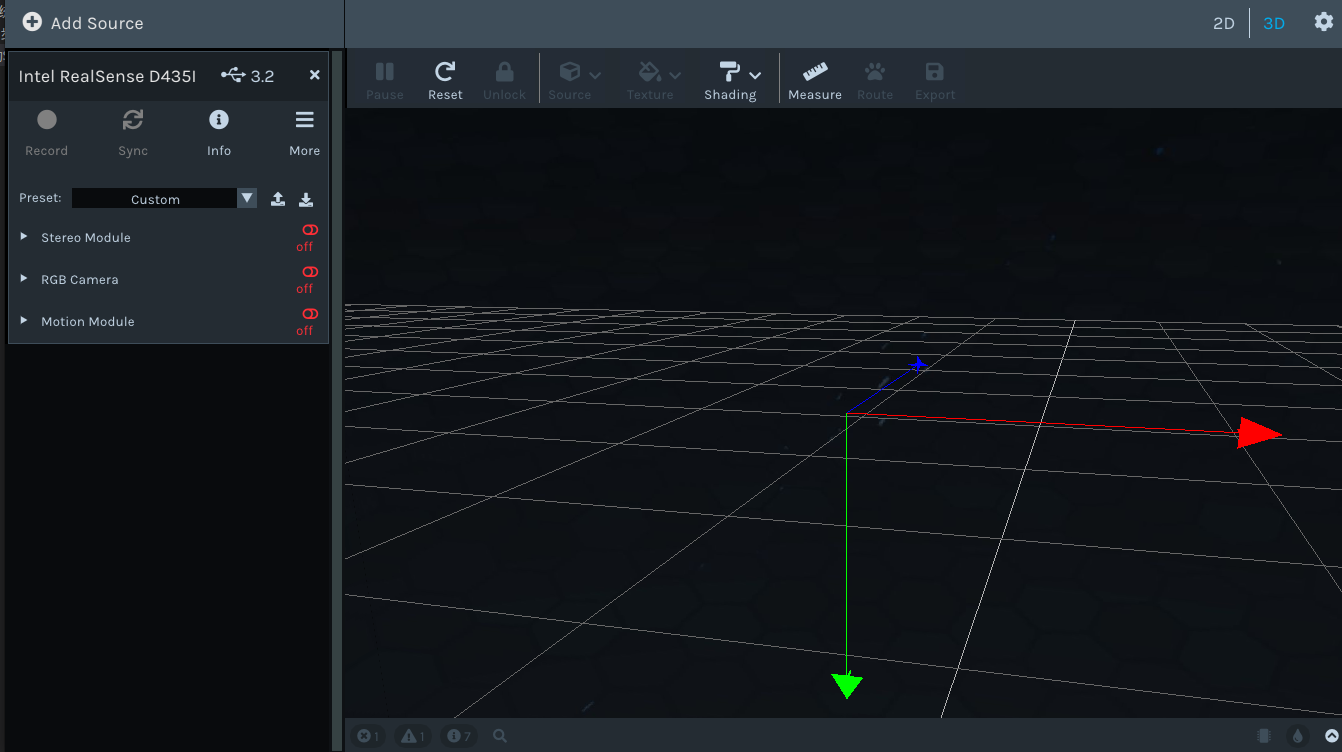Click the Intel RealSense D435I title
Image resolution: width=1342 pixels, height=752 pixels.
point(107,76)
